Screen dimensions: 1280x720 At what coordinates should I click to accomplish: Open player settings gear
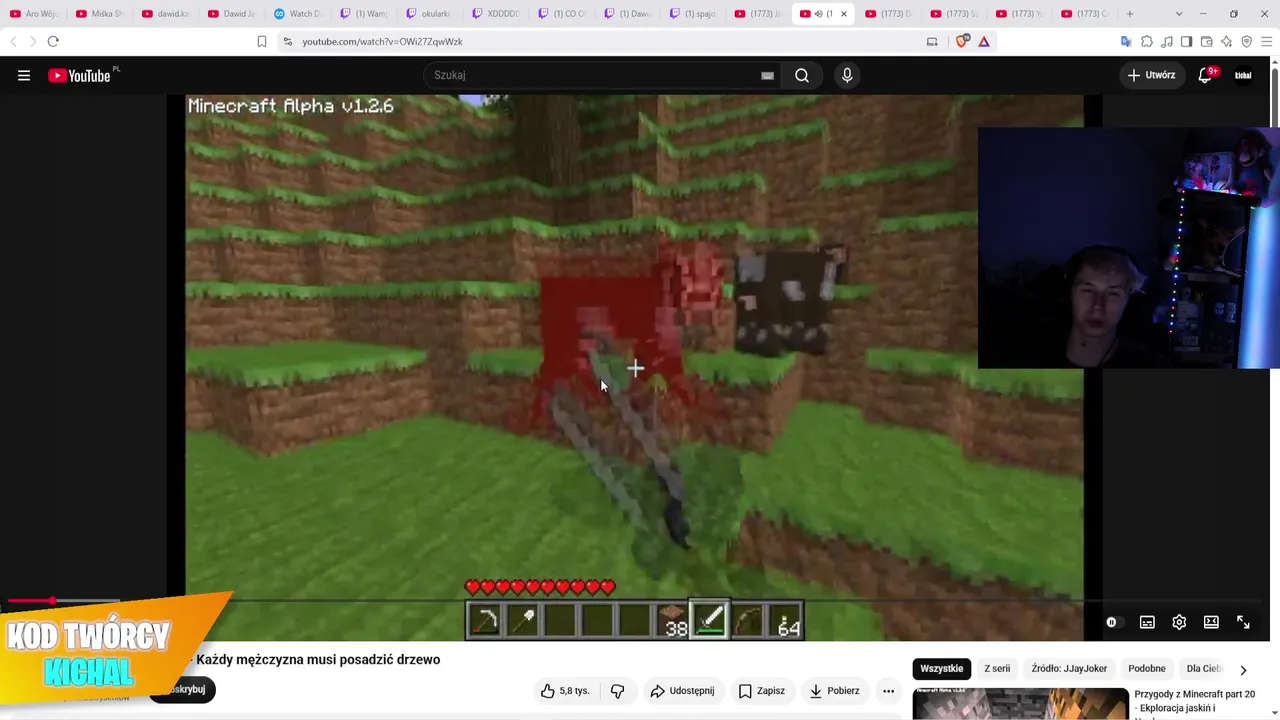click(x=1179, y=622)
